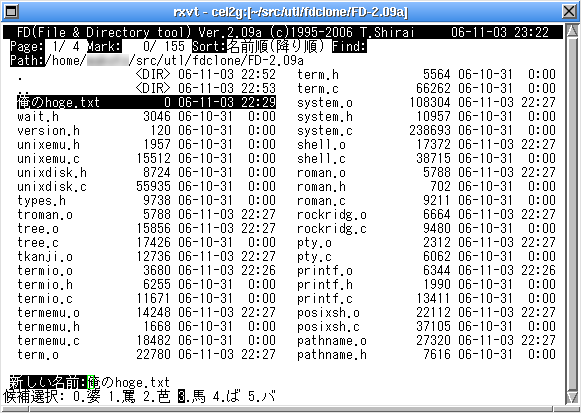Viewport: 581px width, 413px height.
Task: Click size value 238693 of system.c
Action: point(430,131)
